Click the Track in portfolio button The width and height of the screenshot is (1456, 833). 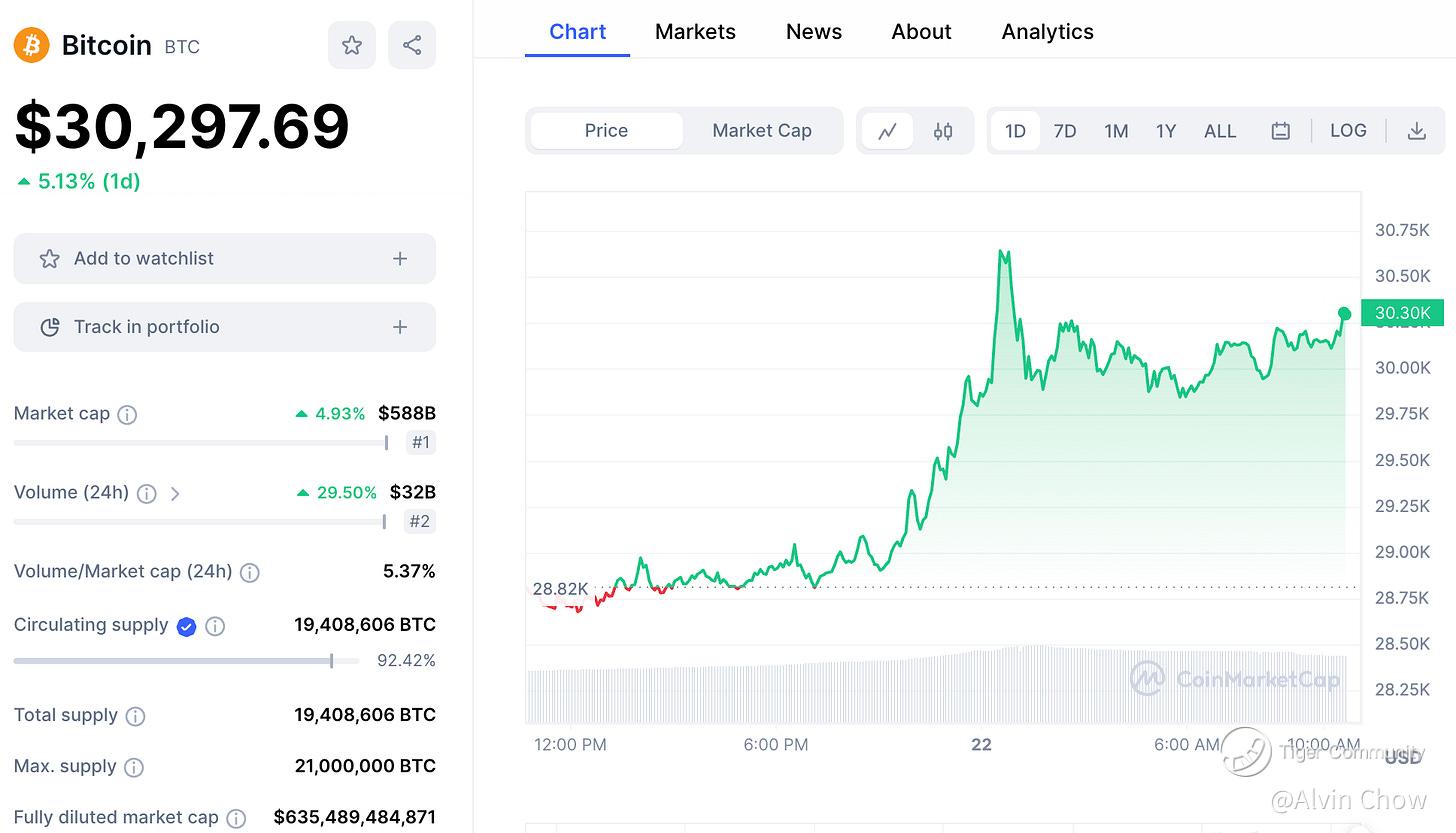pos(225,327)
